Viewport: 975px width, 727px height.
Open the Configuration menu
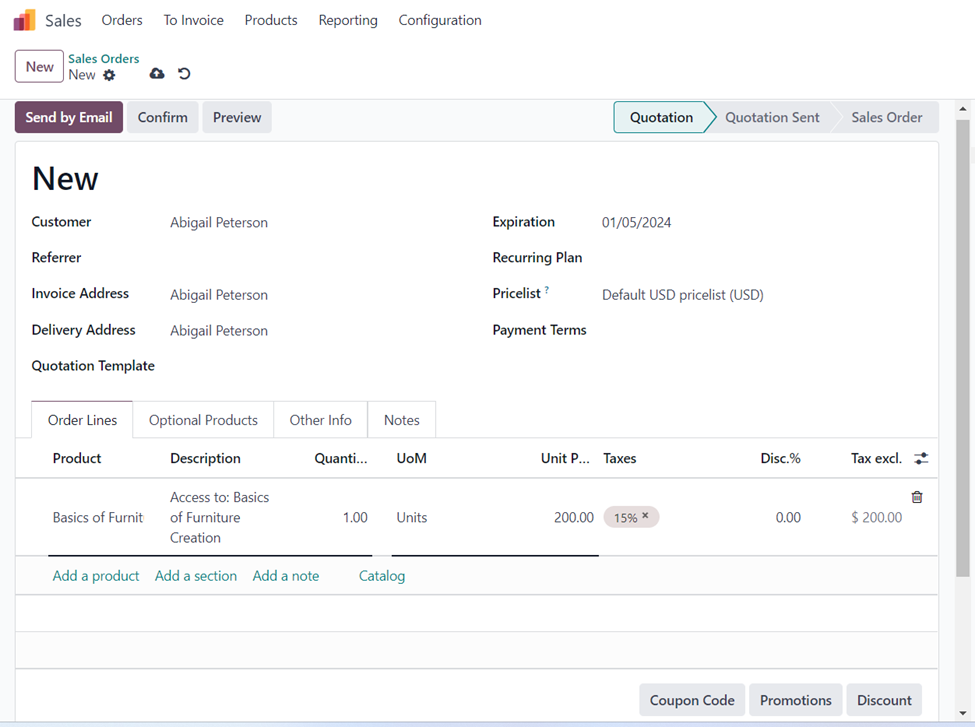(440, 20)
